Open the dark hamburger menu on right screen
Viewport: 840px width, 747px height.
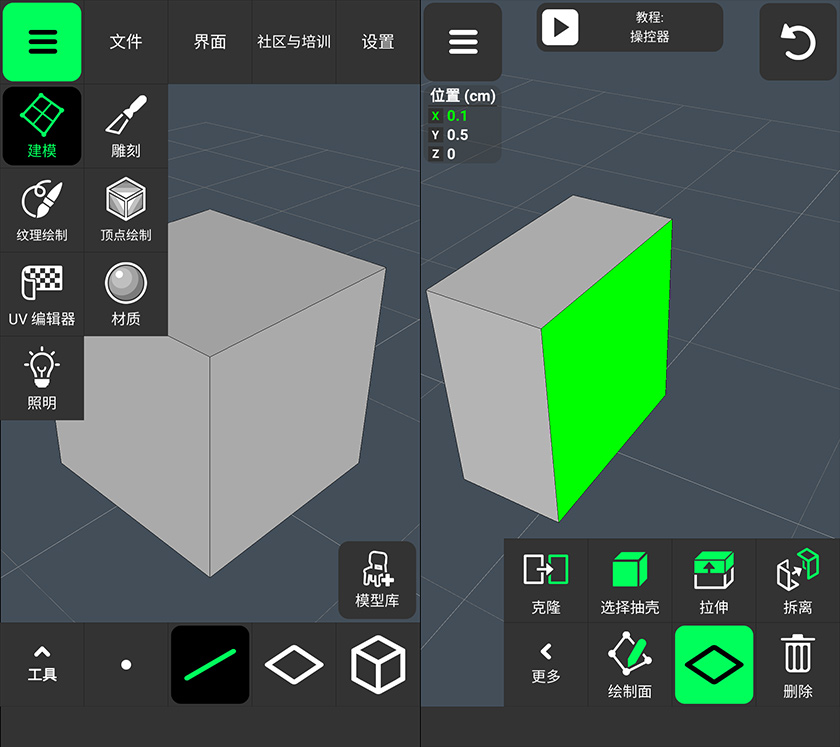[463, 42]
